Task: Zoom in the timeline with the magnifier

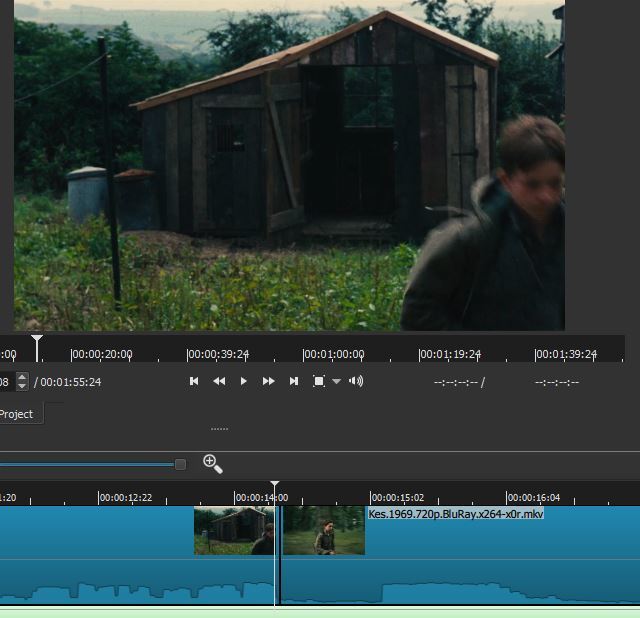Action: pos(213,464)
